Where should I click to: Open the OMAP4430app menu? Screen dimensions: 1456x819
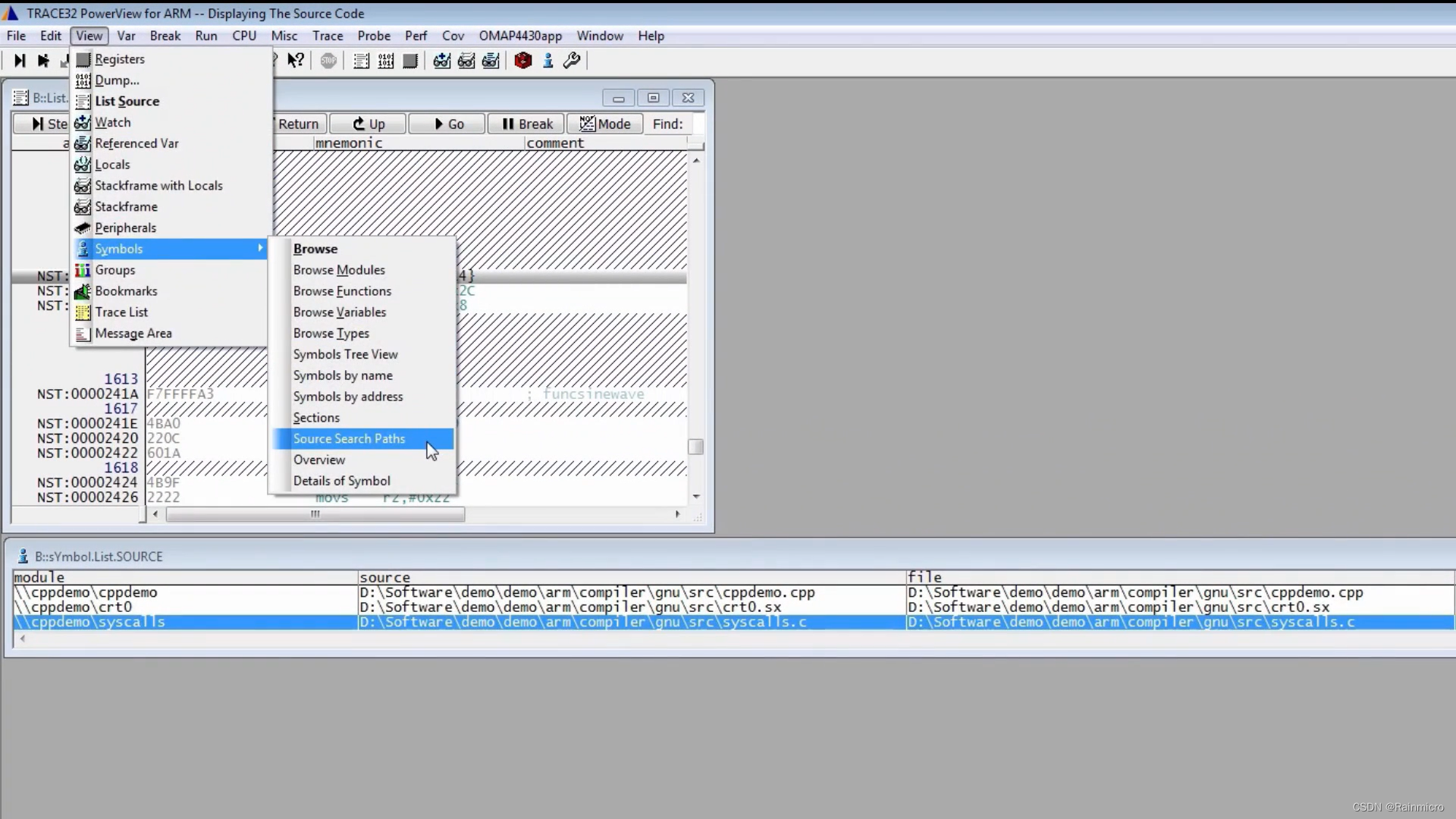point(519,36)
